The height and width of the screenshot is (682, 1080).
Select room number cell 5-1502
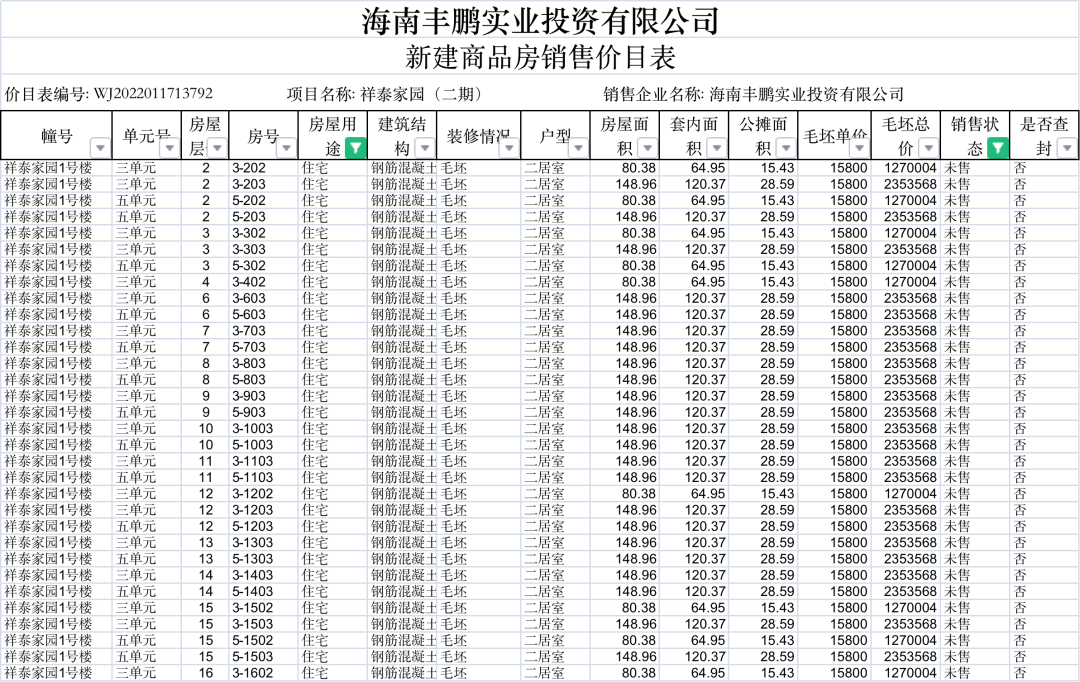263,641
